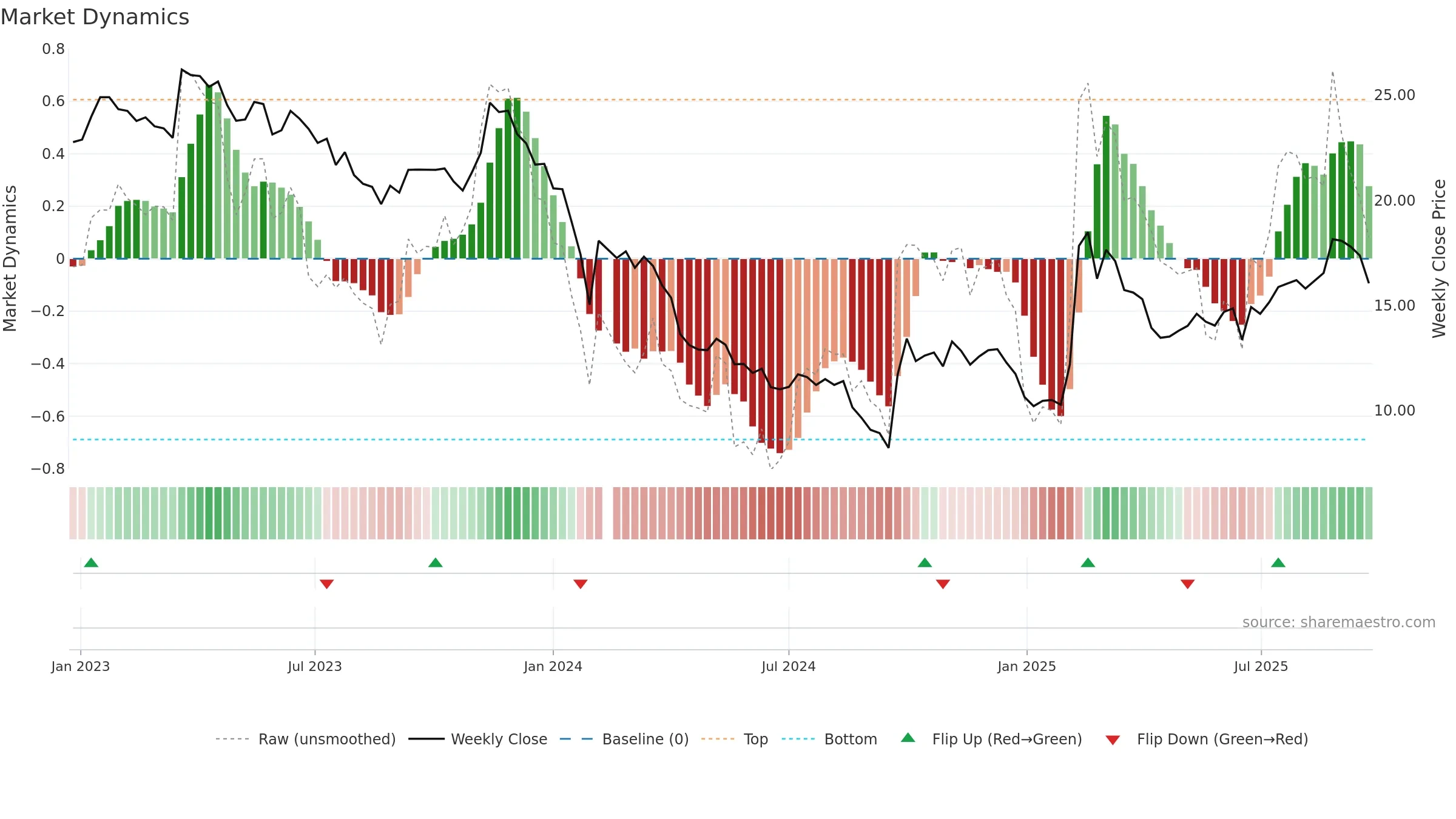Click the −0.8 left axis label
This screenshot has width=1456, height=819.
coord(48,469)
